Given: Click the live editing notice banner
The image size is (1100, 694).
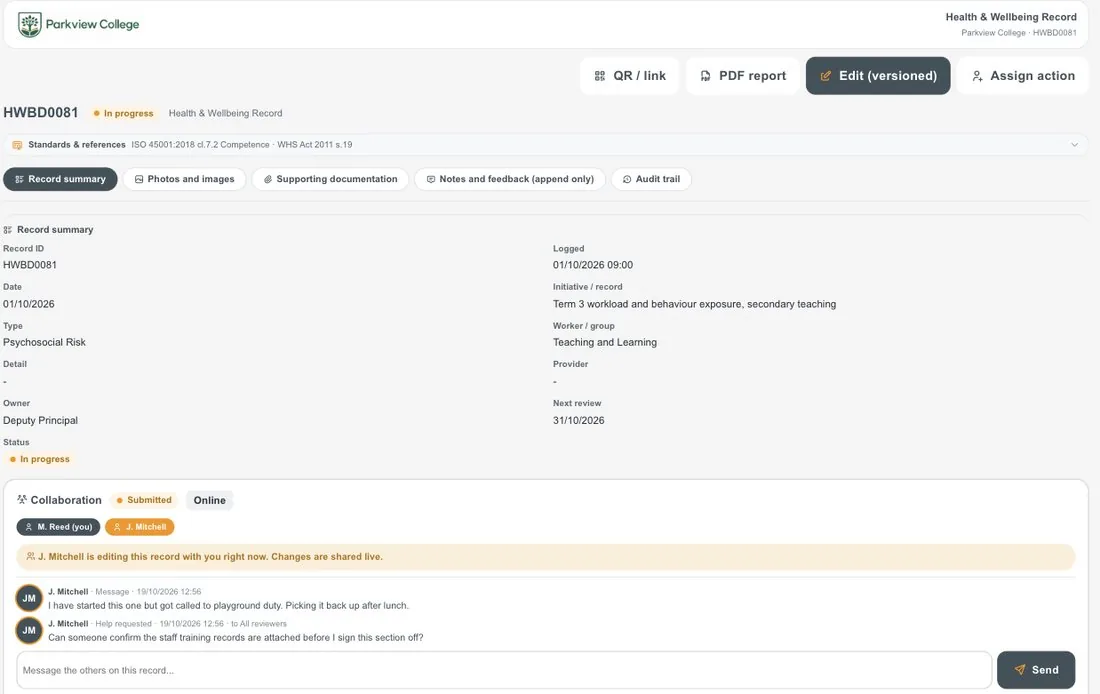Looking at the screenshot, I should tap(546, 556).
